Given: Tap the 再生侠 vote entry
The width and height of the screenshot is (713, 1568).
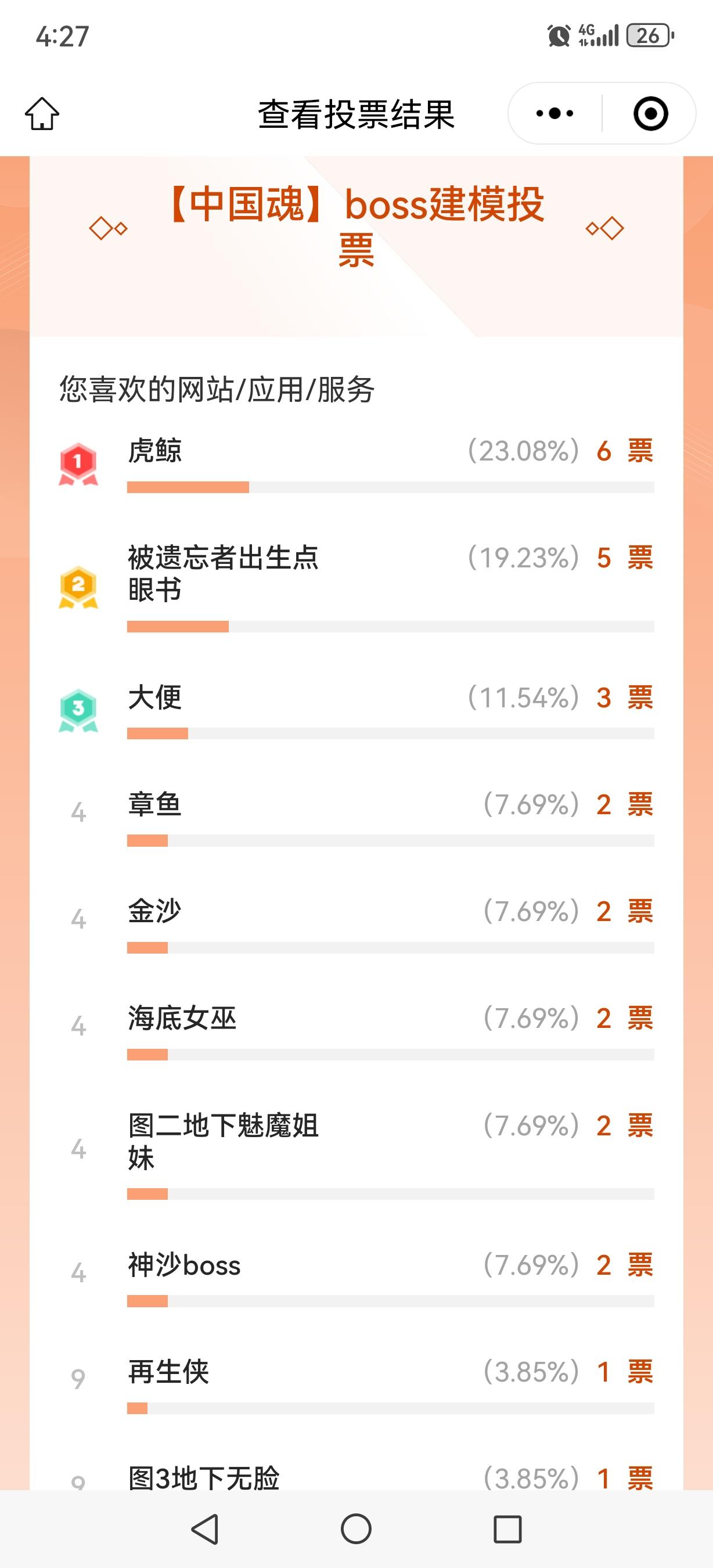Looking at the screenshot, I should tap(168, 1372).
